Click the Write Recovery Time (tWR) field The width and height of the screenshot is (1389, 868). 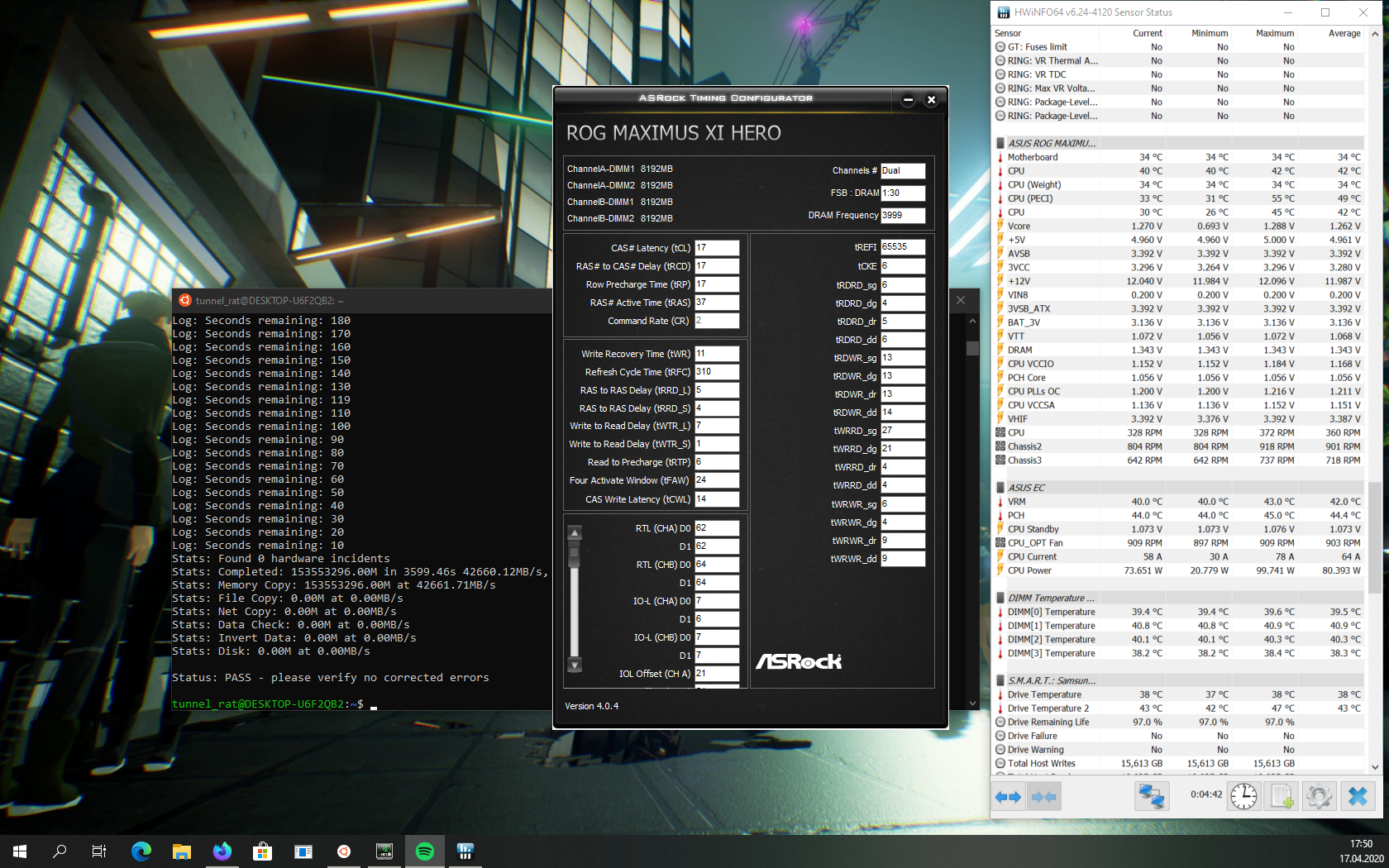[717, 354]
